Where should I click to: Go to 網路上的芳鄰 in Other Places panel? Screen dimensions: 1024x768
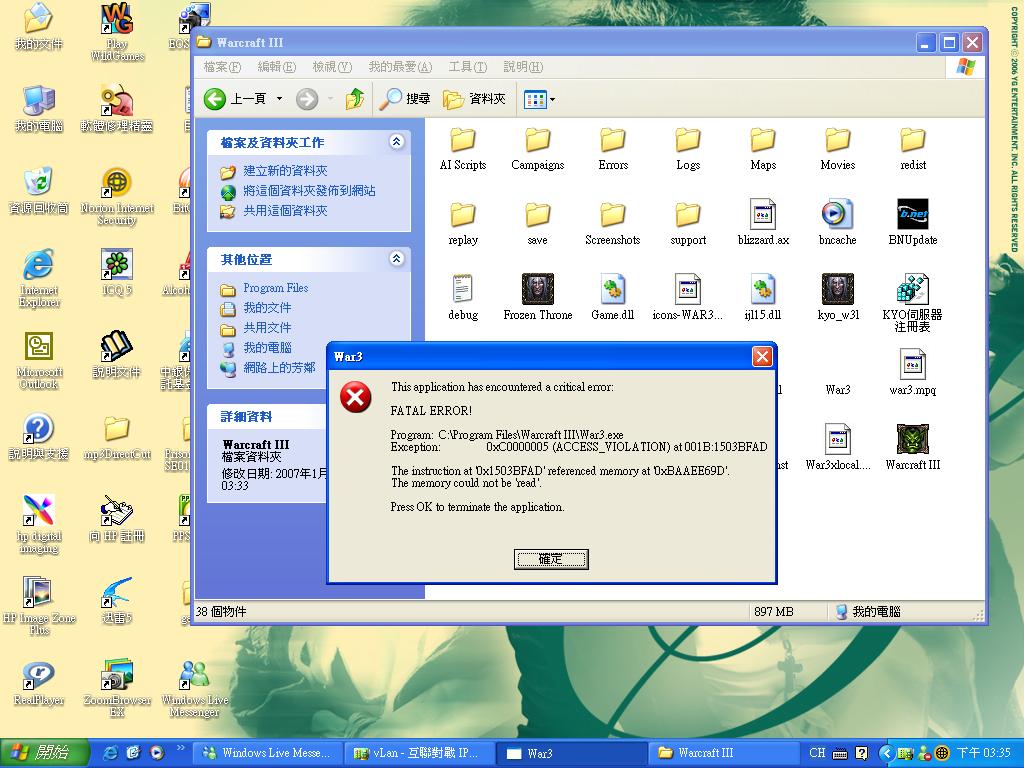tap(279, 368)
